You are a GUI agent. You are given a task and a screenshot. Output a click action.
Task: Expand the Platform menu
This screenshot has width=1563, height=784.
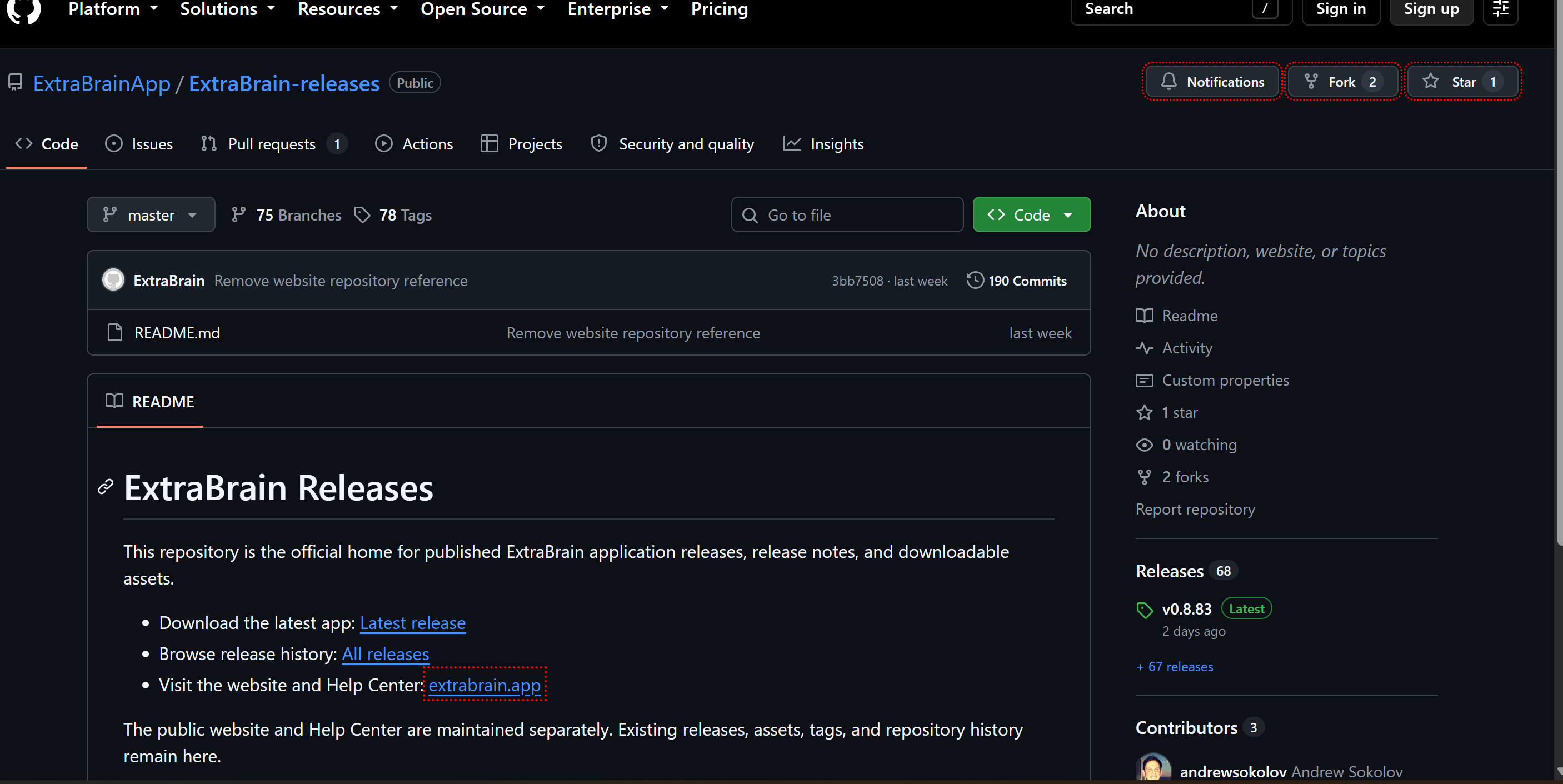(x=113, y=9)
